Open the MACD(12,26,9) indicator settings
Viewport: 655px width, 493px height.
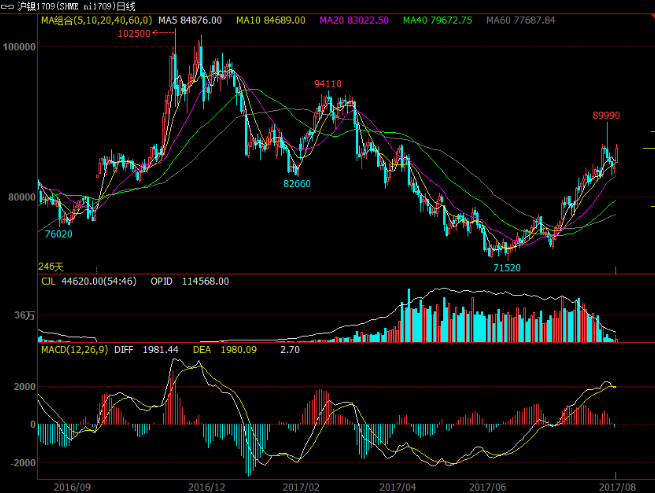74,350
